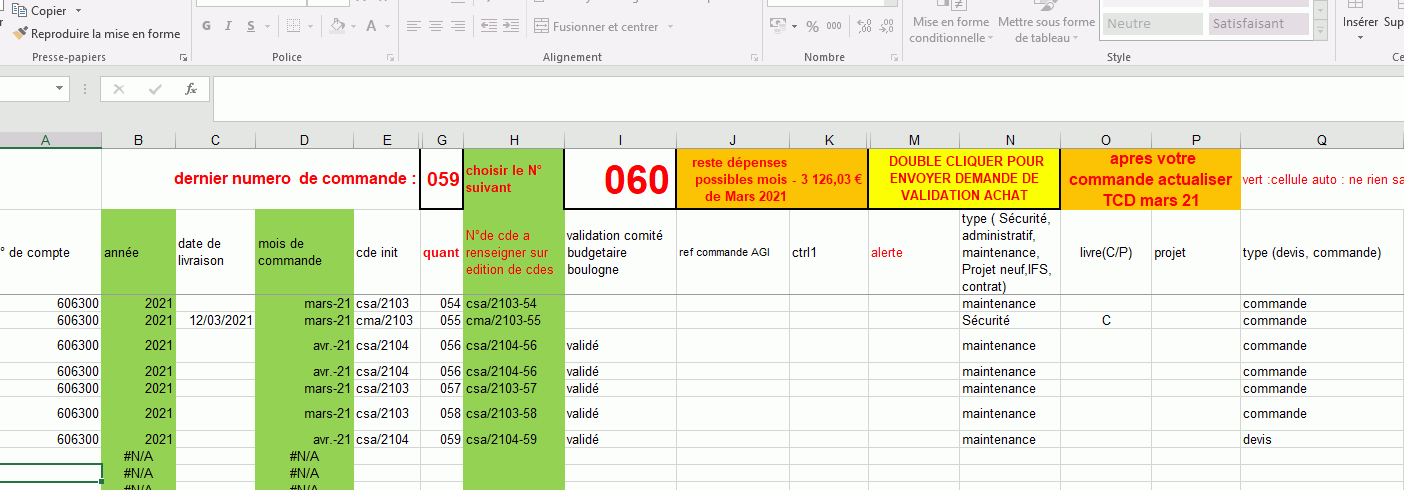Apply percent style with the % icon
This screenshot has width=1404, height=490.
tap(811, 26)
